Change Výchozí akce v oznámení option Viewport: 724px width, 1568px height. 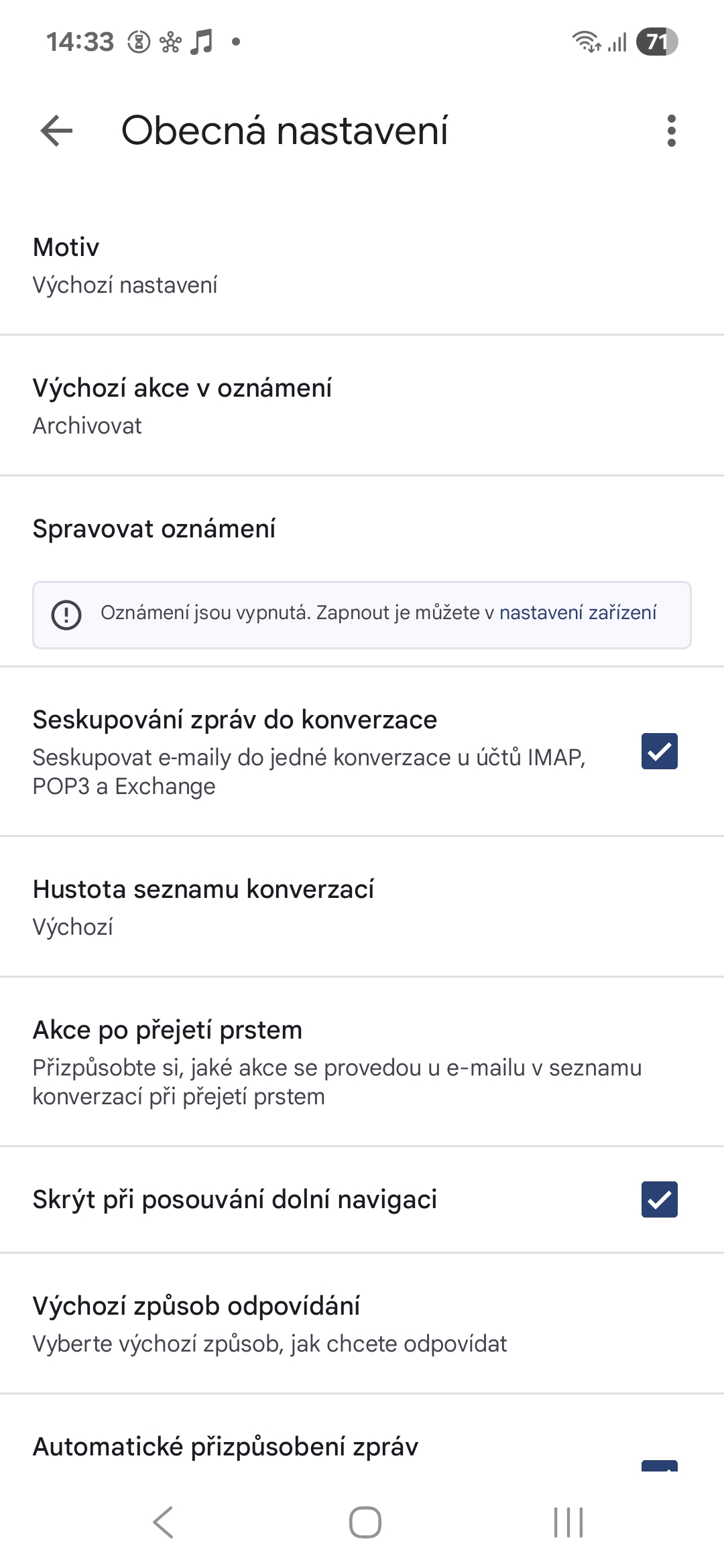tap(362, 406)
